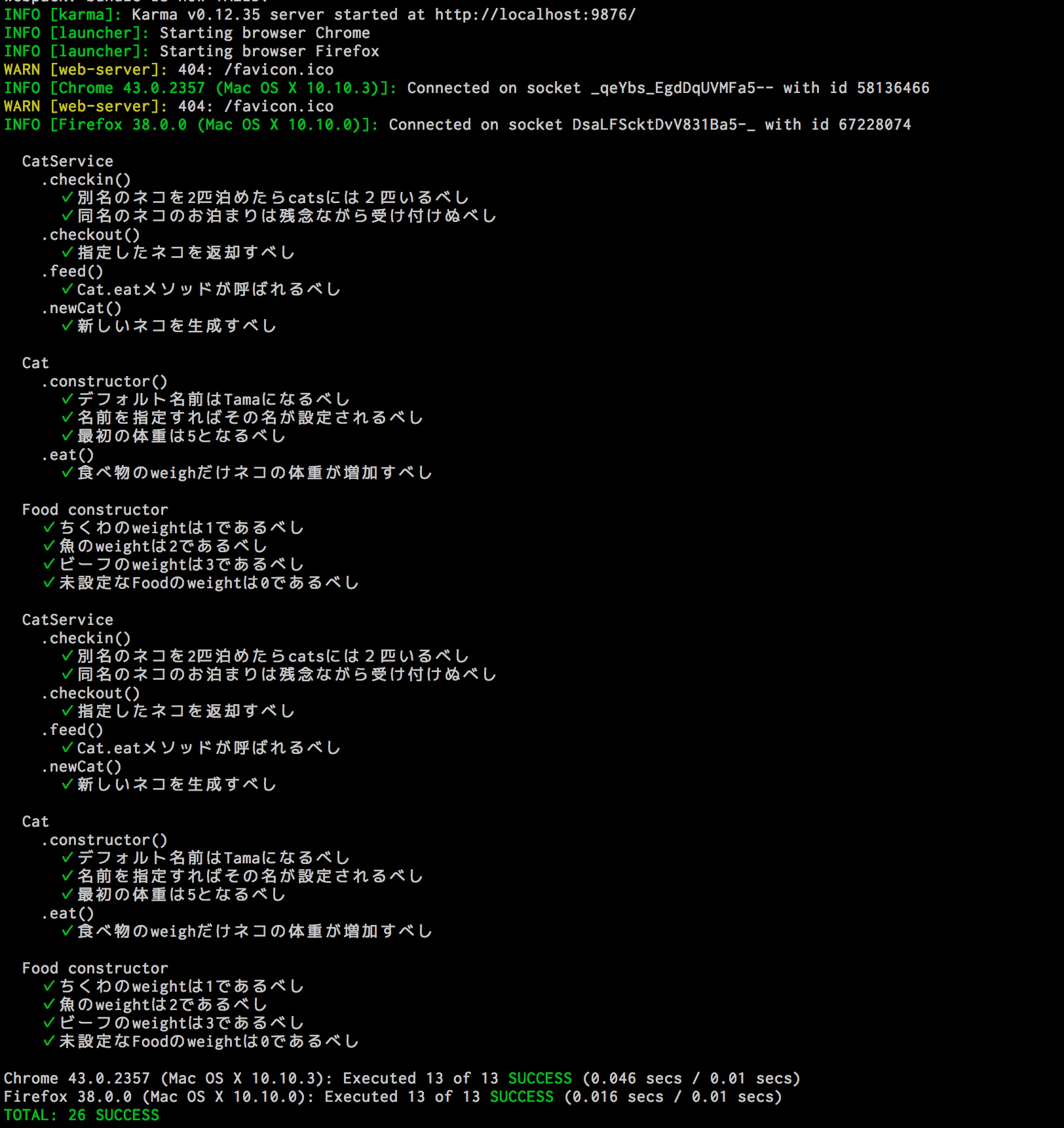Click the '(0.016 secs / 0.01 secs)' timing
This screenshot has height=1128, width=1064.
point(673,1097)
